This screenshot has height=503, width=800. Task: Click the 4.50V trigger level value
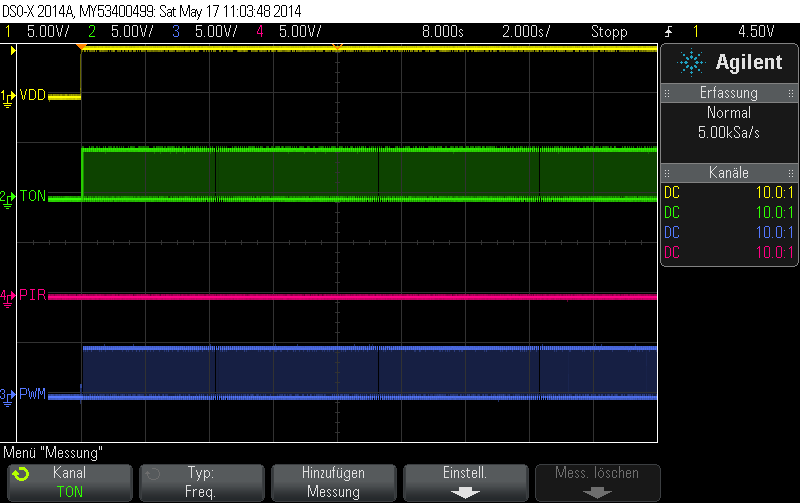pyautogui.click(x=755, y=32)
